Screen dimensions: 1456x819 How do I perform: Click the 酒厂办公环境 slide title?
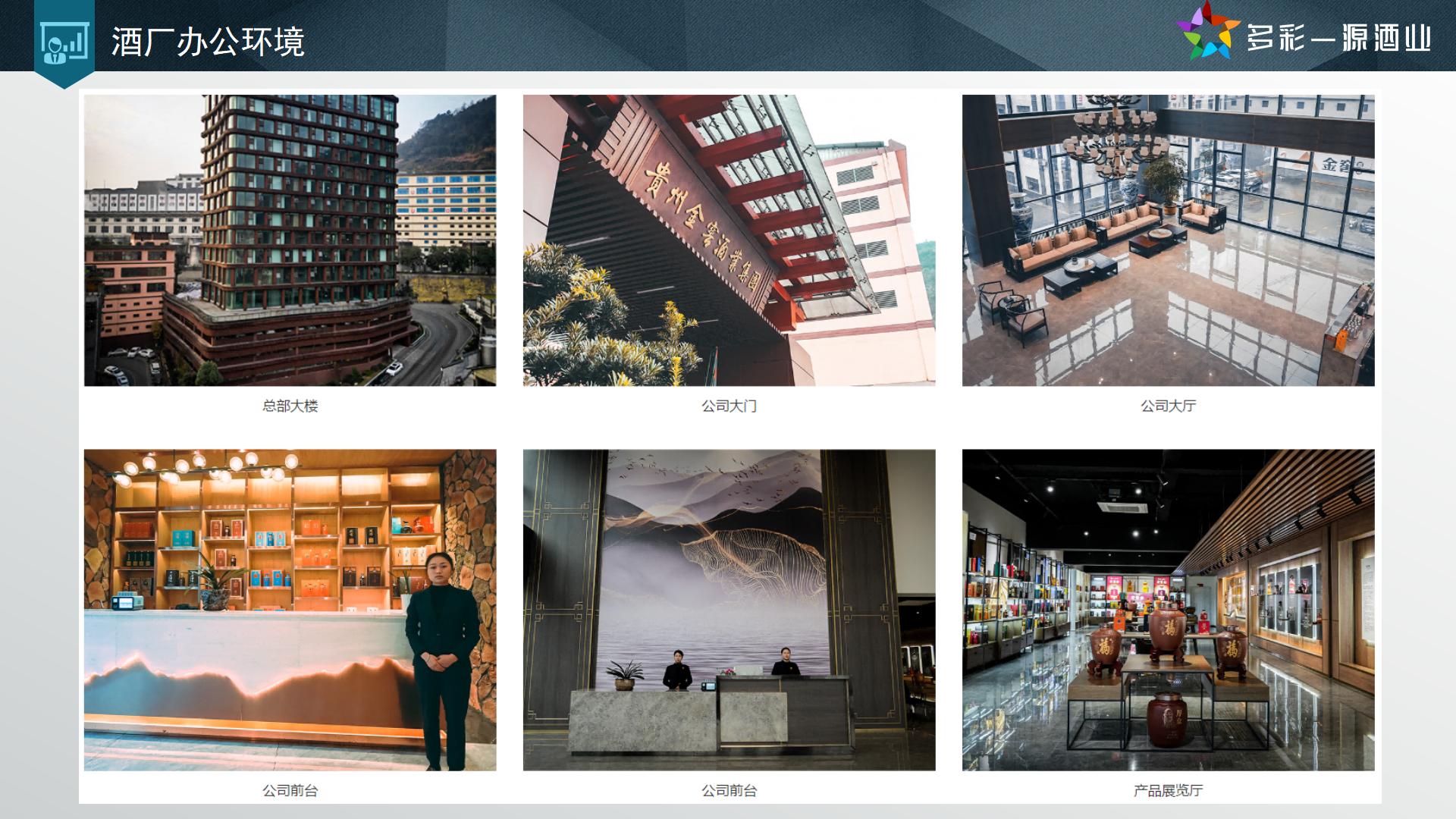208,42
